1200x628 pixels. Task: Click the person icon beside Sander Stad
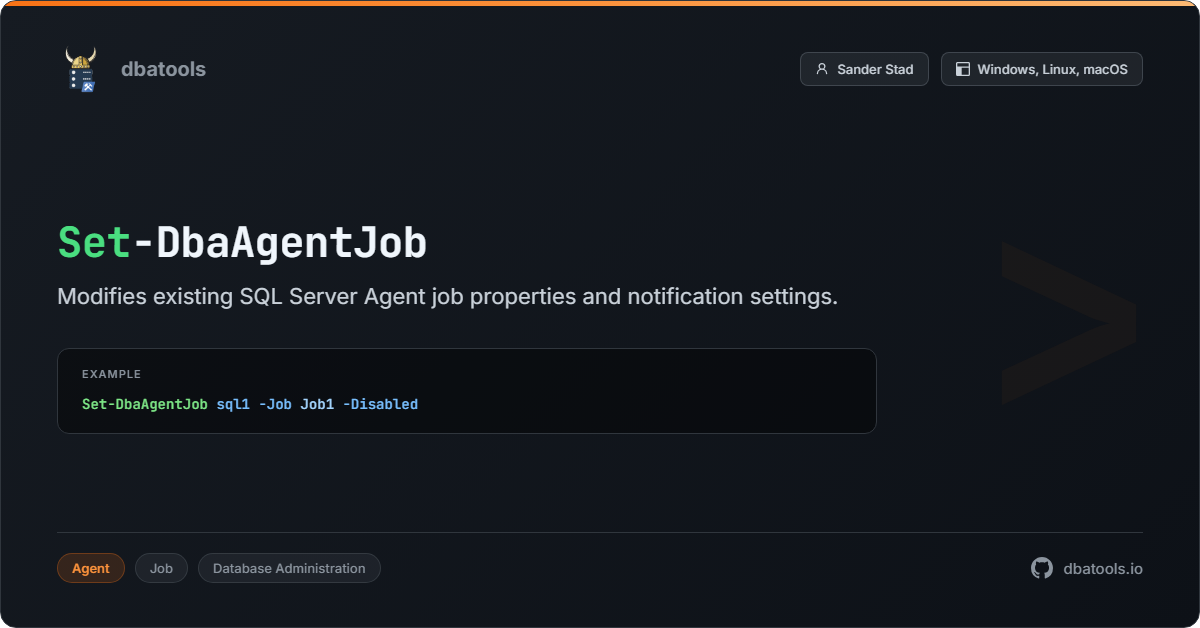(822, 69)
